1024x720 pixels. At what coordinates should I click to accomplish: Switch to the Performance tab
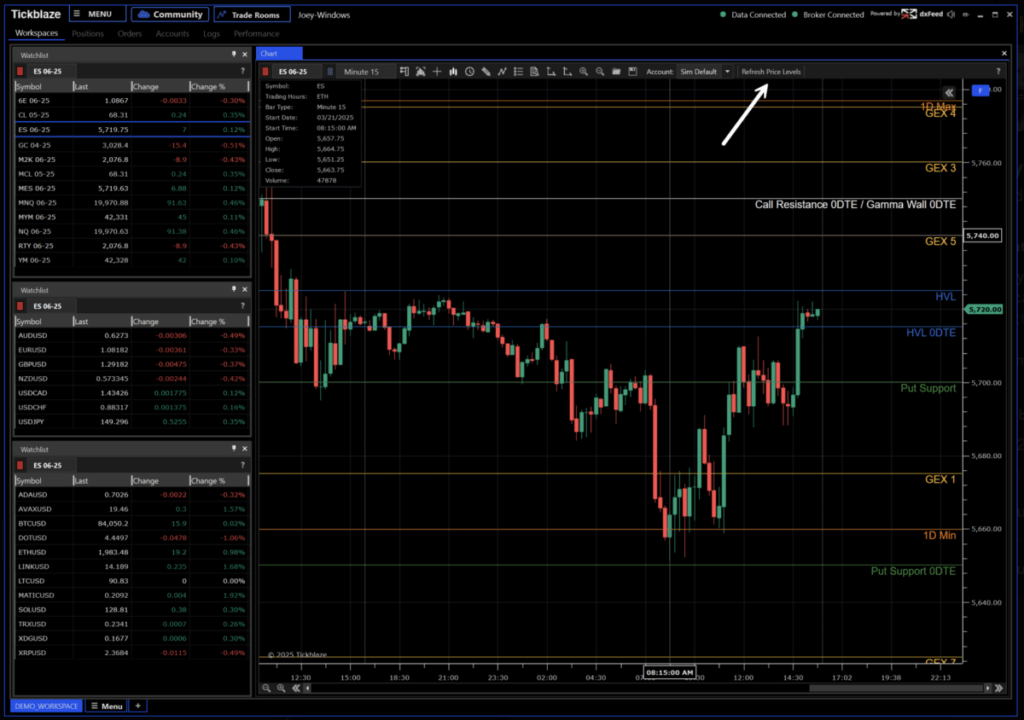point(257,34)
